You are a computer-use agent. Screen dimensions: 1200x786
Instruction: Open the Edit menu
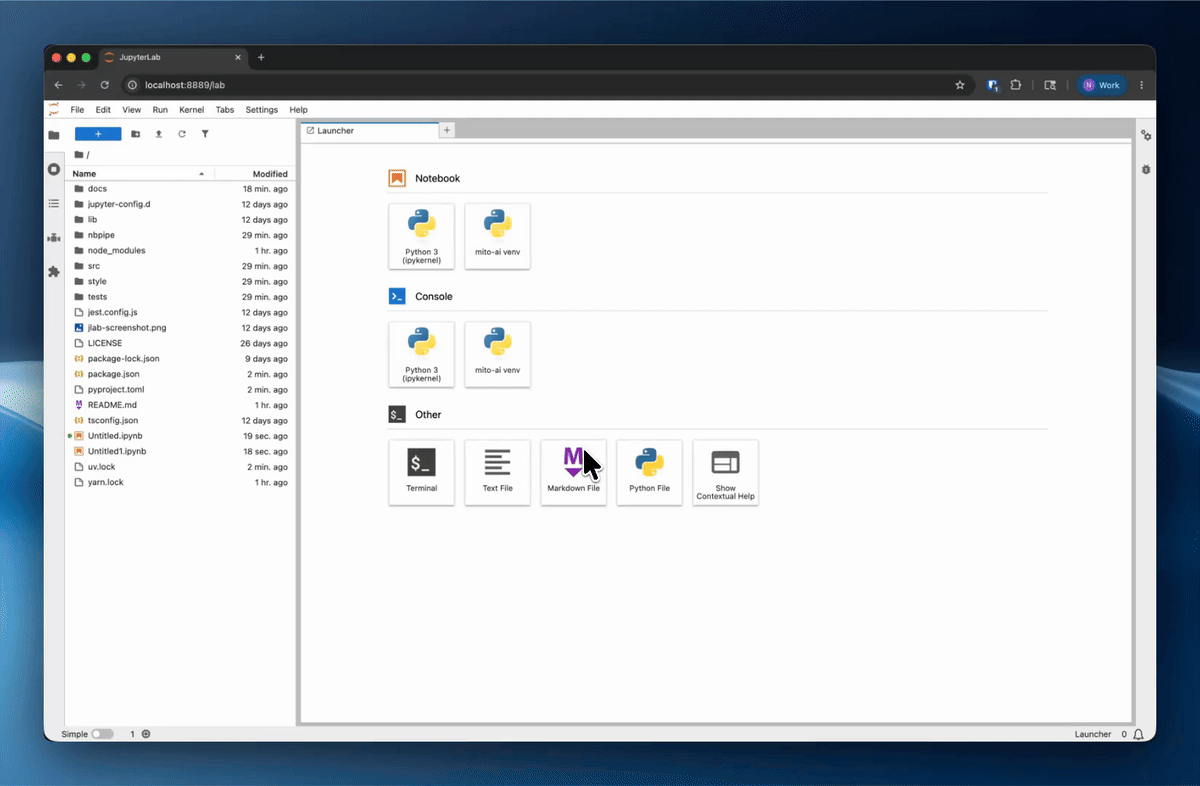tap(103, 110)
